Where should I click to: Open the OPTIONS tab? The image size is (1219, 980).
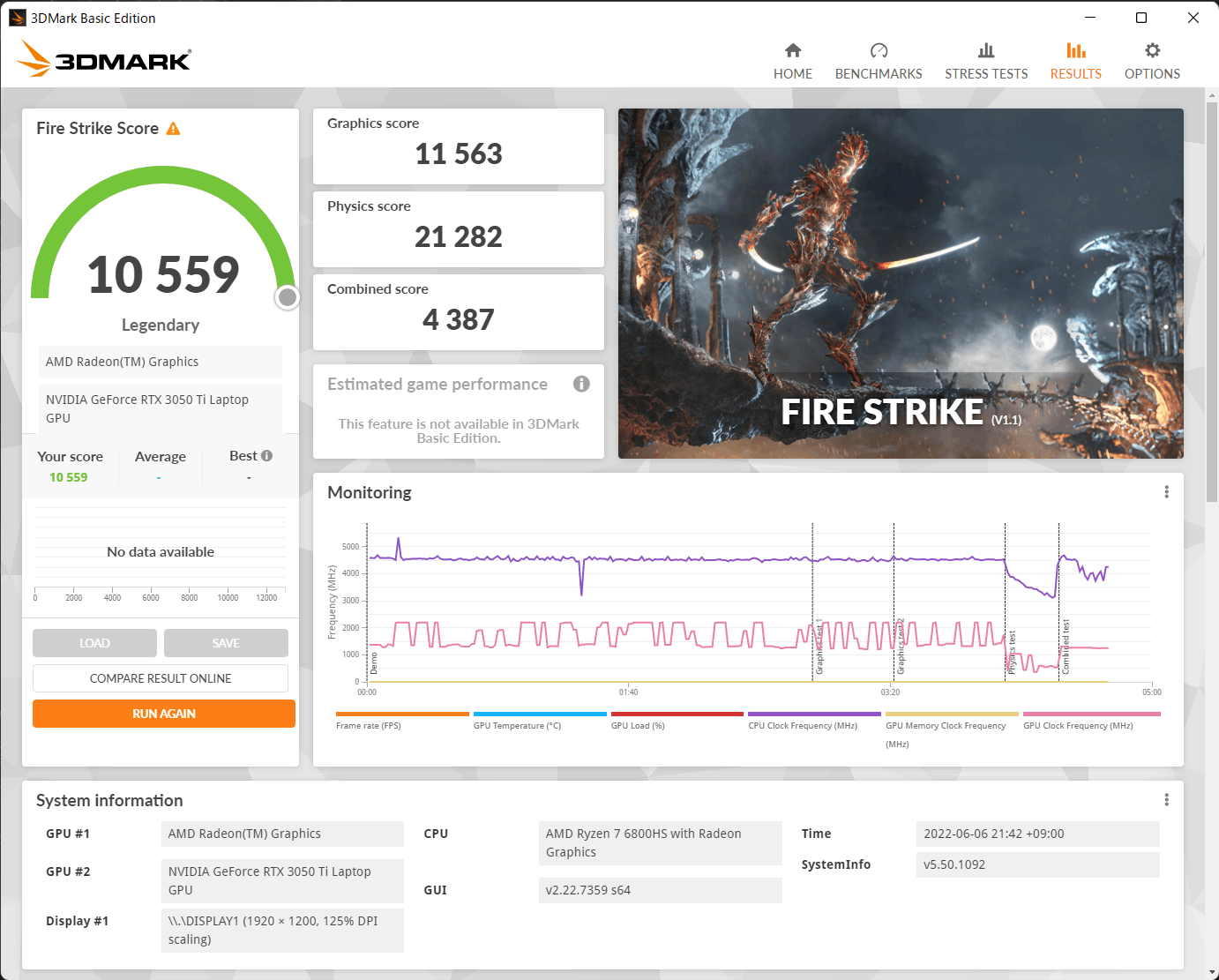1152,62
